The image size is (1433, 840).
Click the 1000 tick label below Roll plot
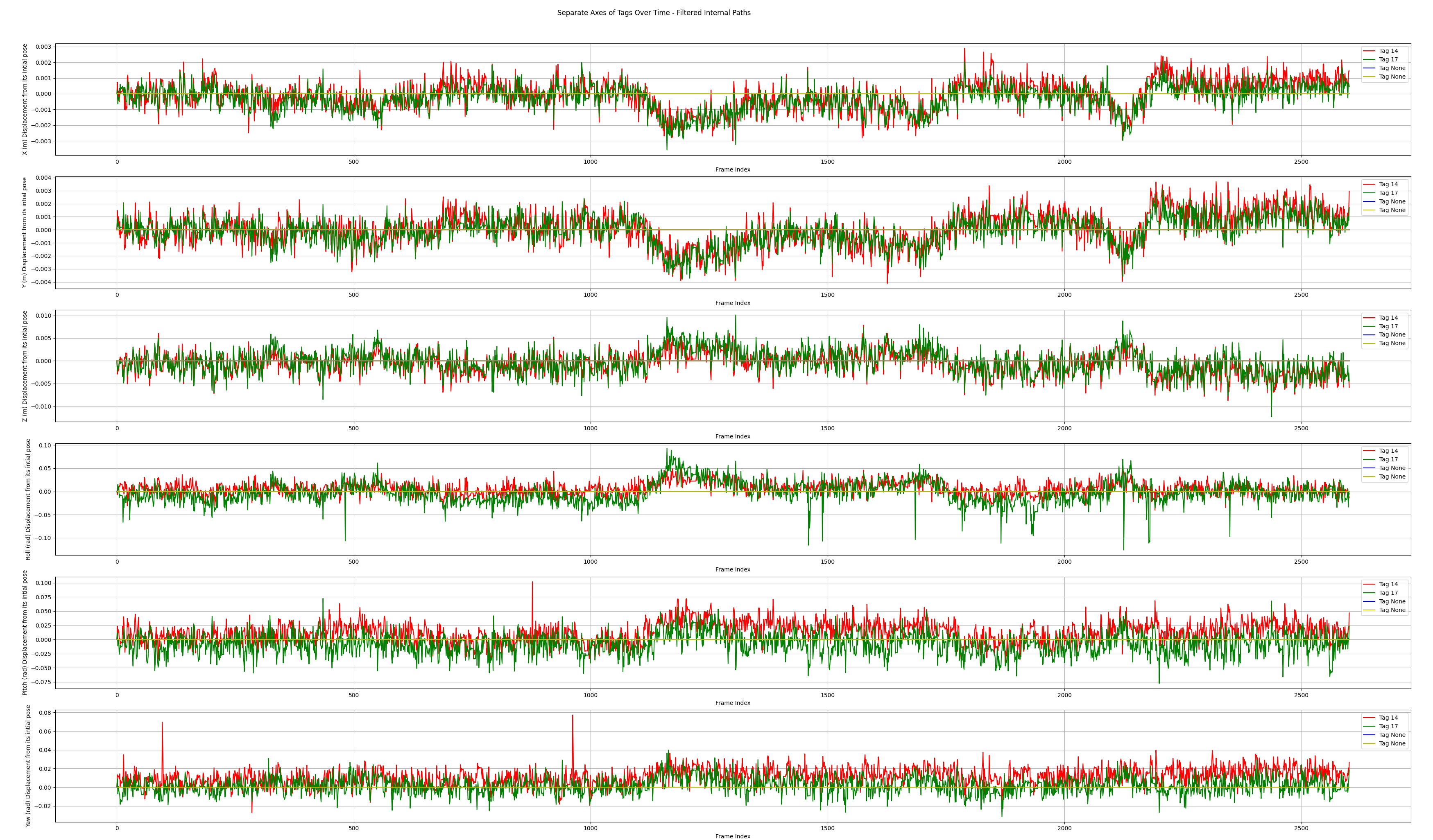pos(590,562)
